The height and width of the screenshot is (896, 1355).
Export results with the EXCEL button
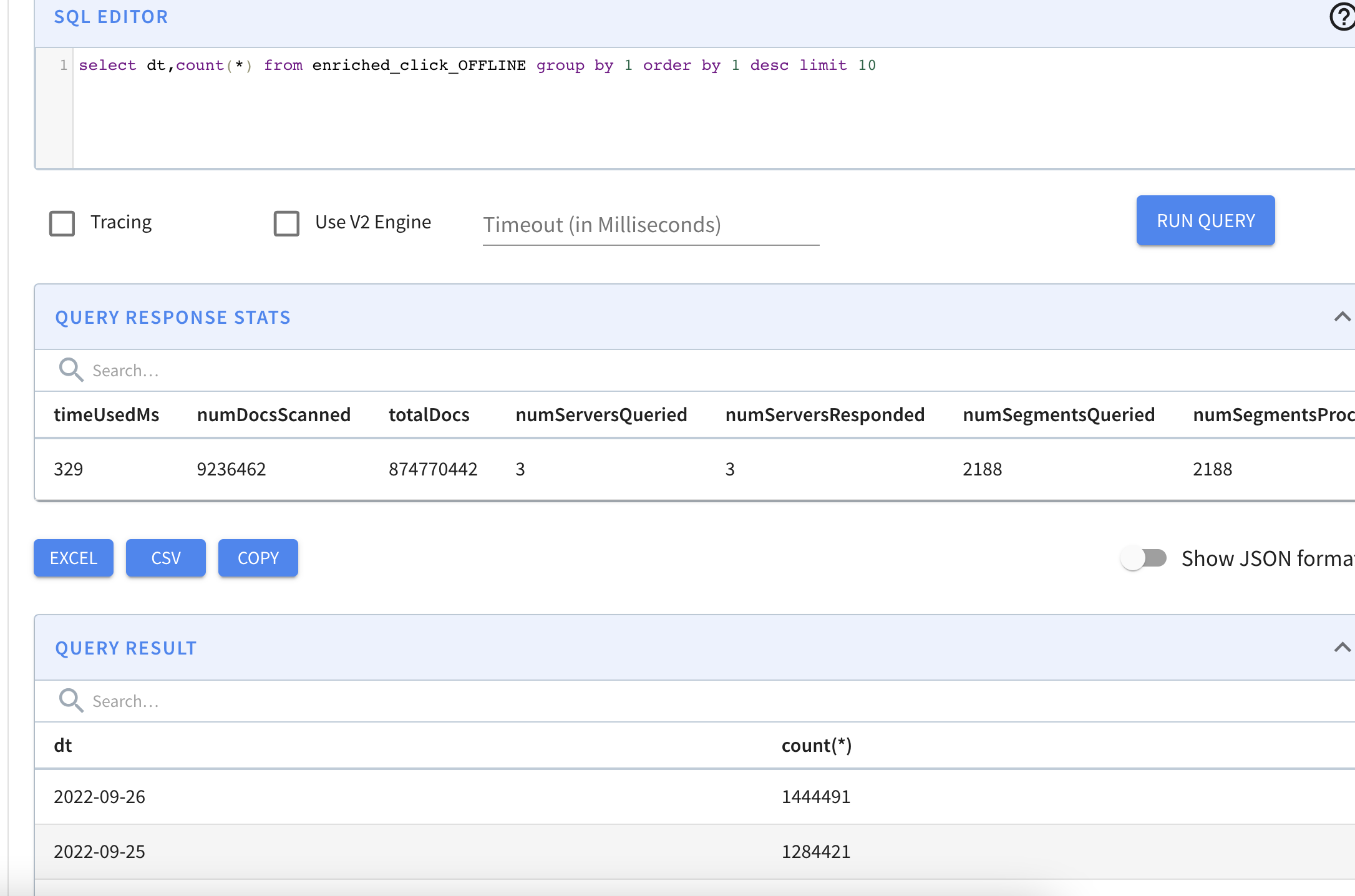click(74, 558)
